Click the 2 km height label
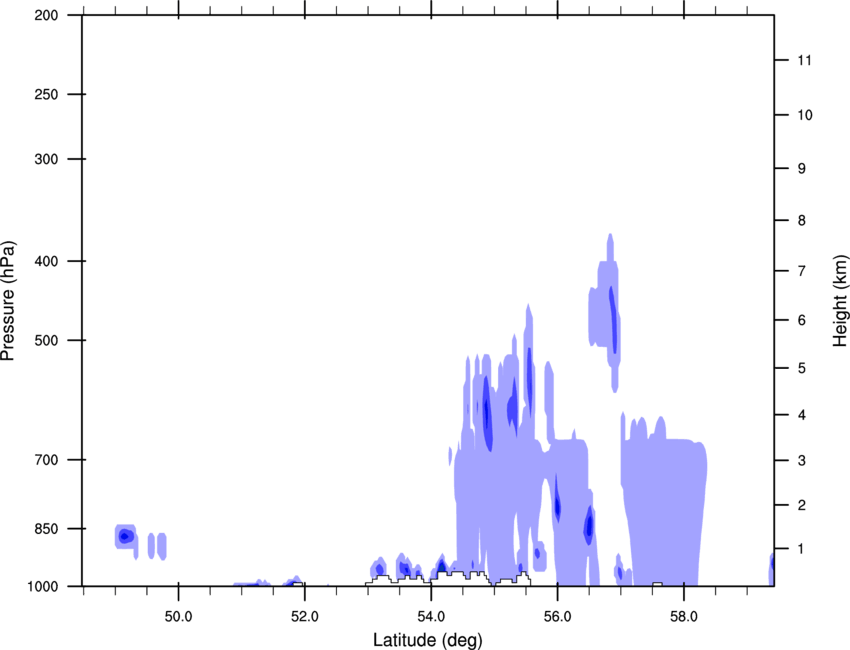Viewport: 850px width, 650px height. point(802,505)
